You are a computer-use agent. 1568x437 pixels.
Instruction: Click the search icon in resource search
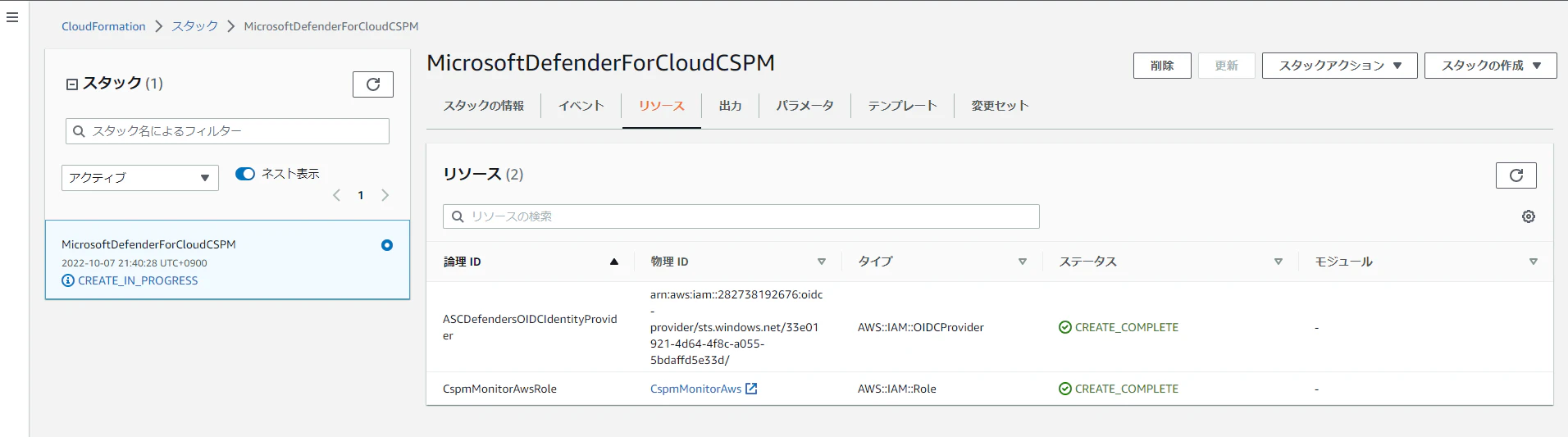coord(458,216)
